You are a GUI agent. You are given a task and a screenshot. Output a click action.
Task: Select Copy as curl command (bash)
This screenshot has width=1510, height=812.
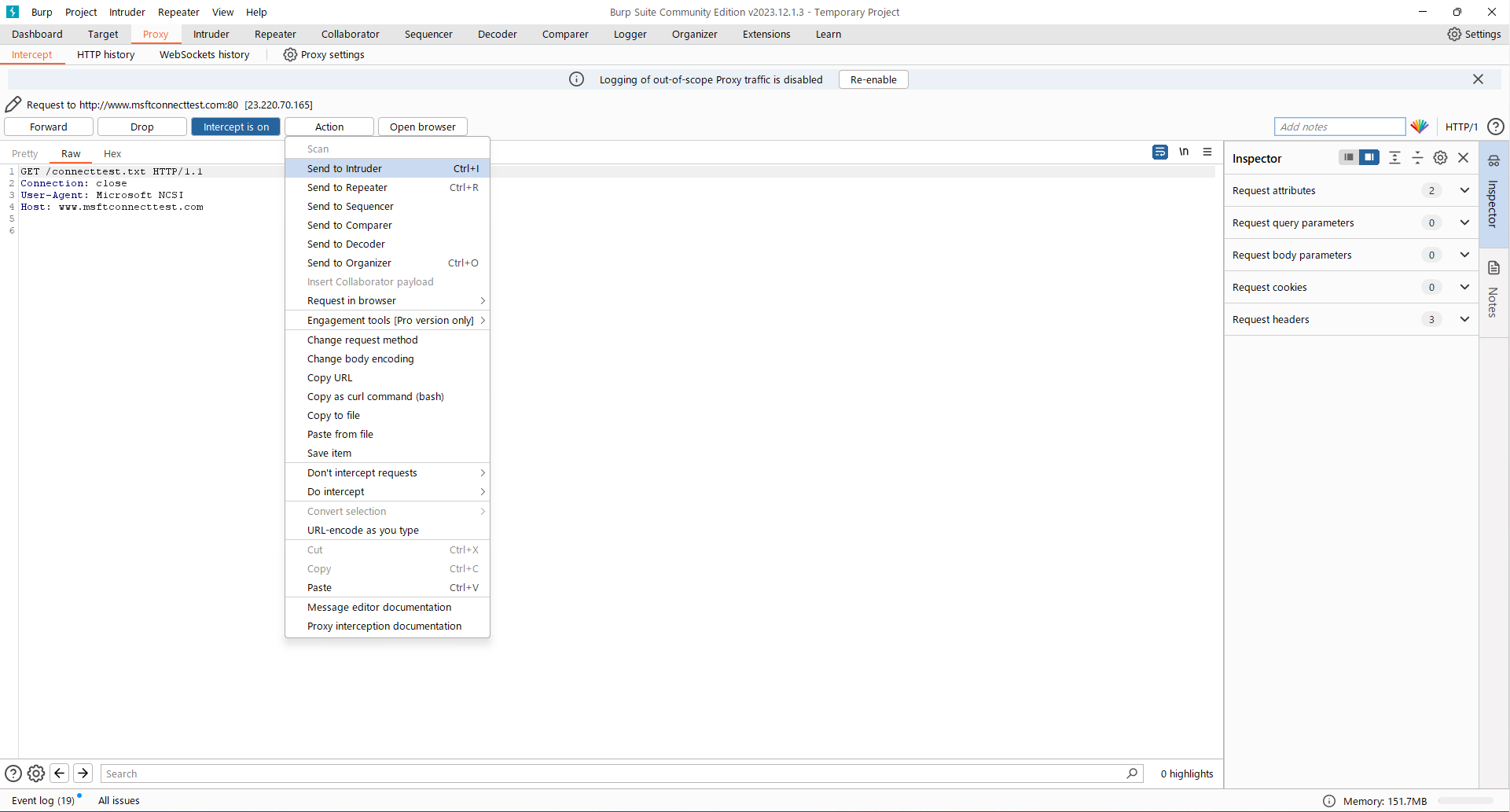click(x=388, y=396)
